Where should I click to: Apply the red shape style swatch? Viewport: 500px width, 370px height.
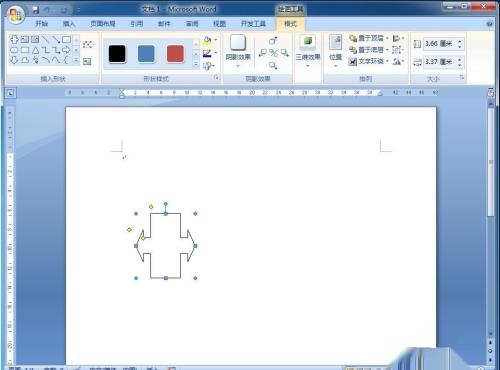click(175, 54)
